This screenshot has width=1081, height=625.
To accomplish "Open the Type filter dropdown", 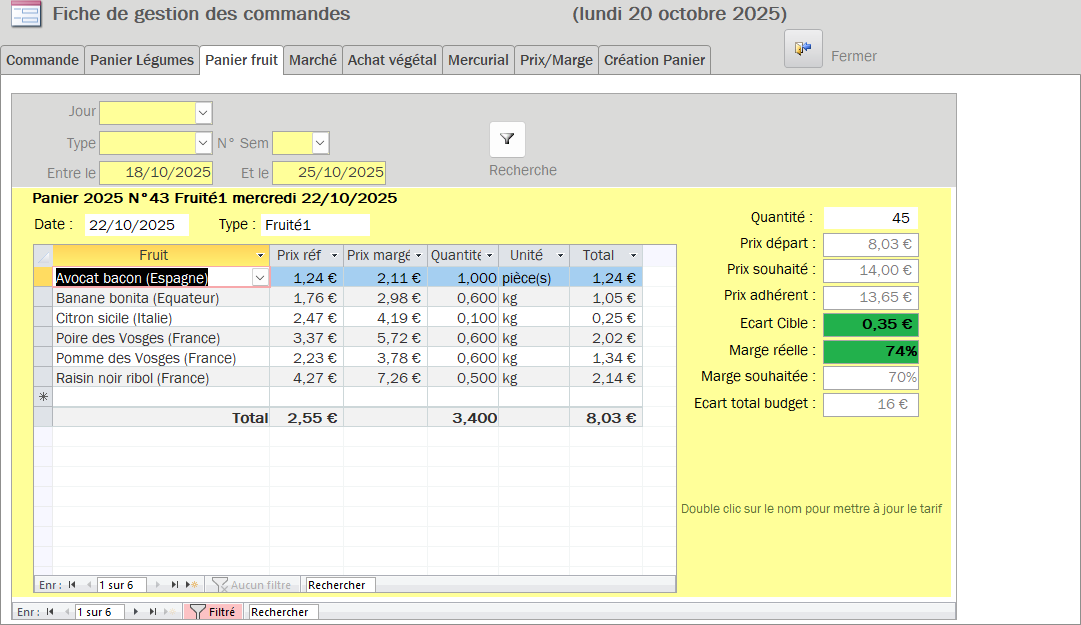I will (x=203, y=143).
